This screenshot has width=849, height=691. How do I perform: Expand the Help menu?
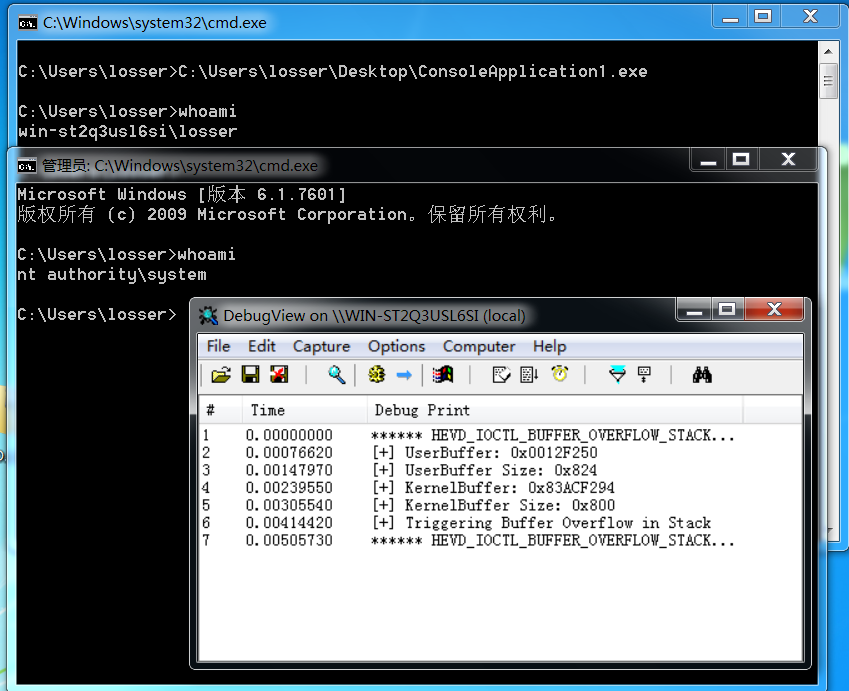tap(549, 346)
